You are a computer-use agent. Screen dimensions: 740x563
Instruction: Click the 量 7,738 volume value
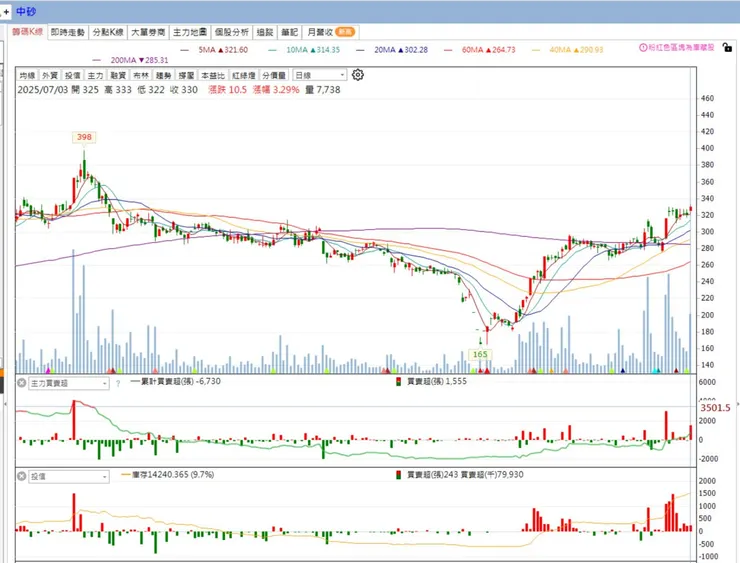[x=322, y=90]
